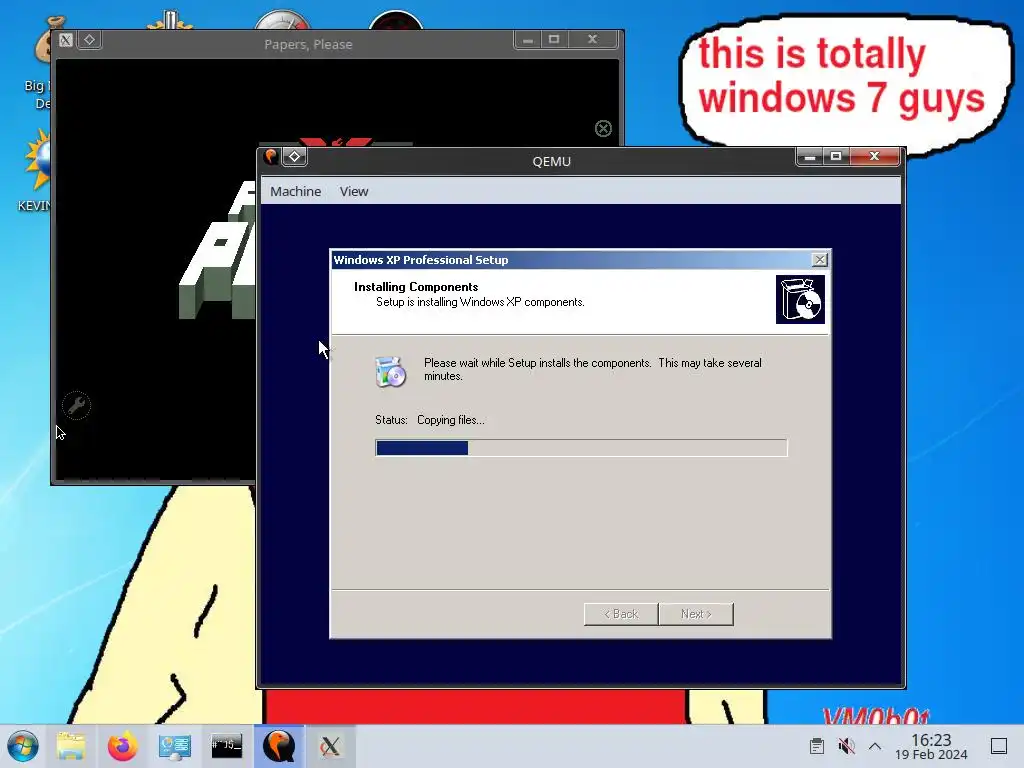Toggle the keep-above diamond button in the QEMU titlebar
This screenshot has width=1024, height=768.
tap(295, 157)
